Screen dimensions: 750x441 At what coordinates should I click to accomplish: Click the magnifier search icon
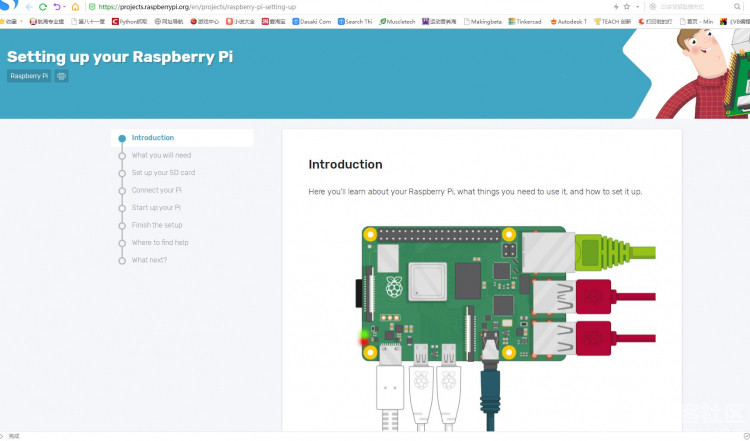tap(737, 7)
